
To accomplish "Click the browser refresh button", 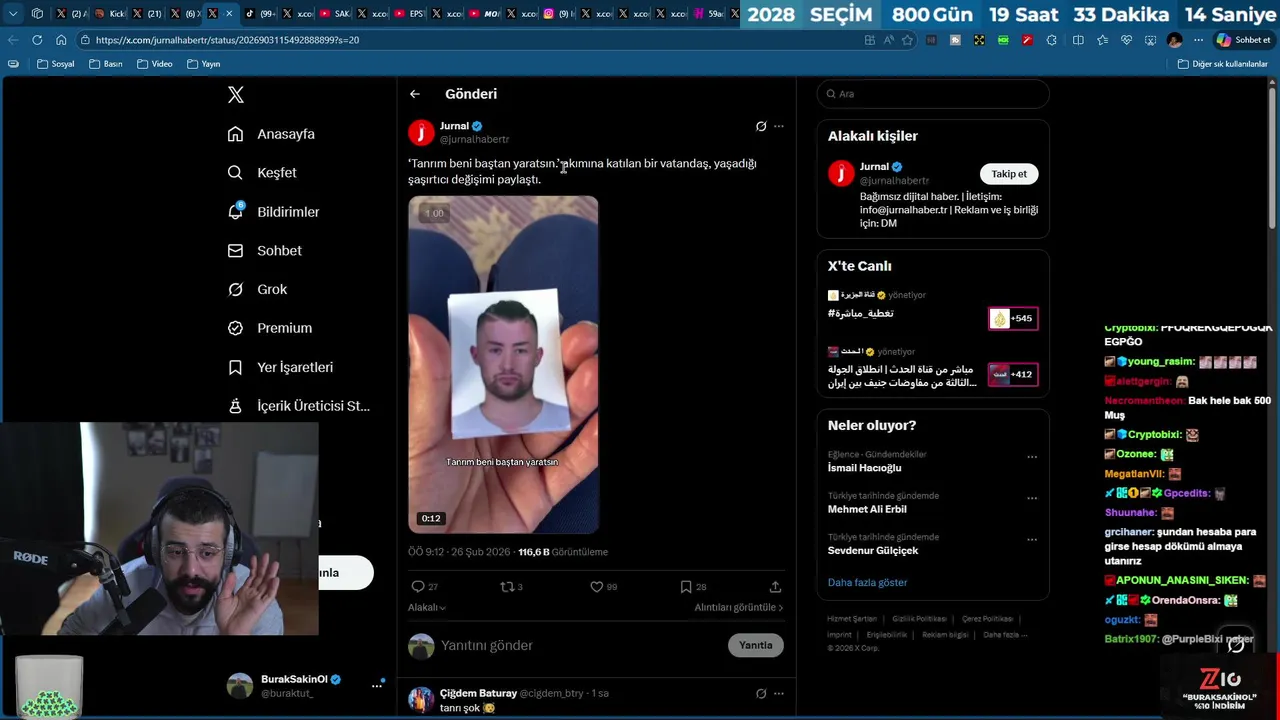I will [x=37, y=40].
